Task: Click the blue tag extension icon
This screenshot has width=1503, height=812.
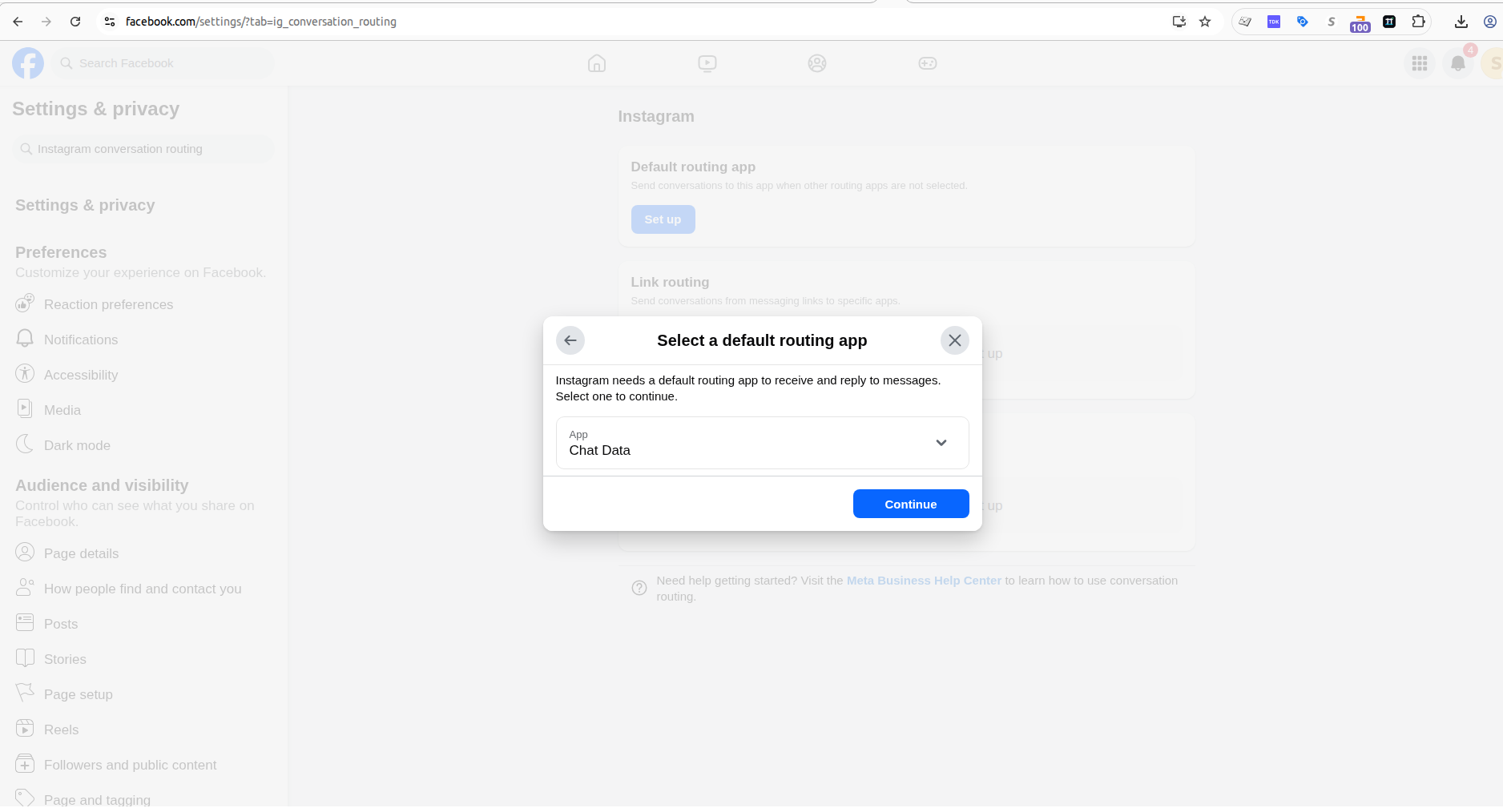Action: 1303,22
